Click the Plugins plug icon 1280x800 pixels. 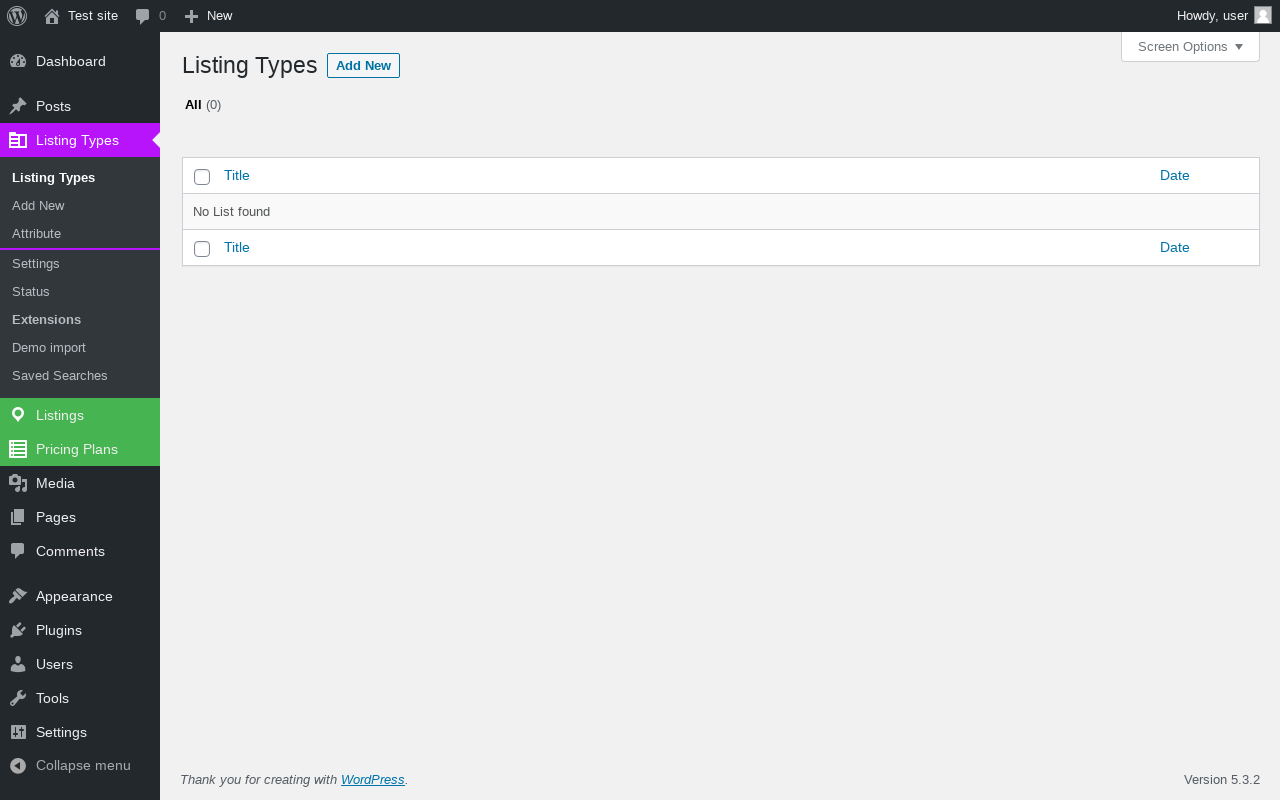[18, 630]
